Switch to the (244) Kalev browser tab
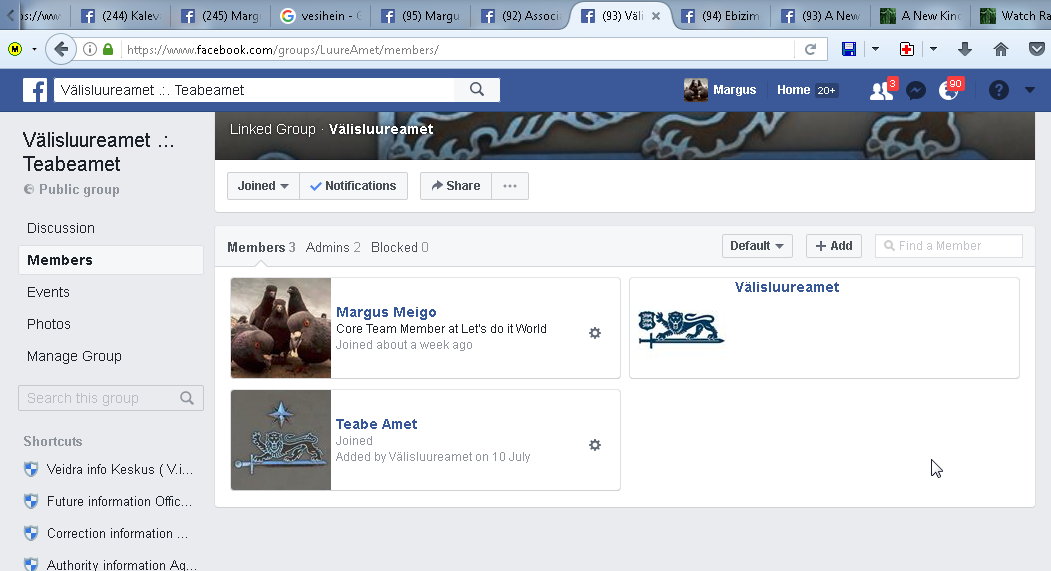1051x571 pixels. [x=120, y=15]
